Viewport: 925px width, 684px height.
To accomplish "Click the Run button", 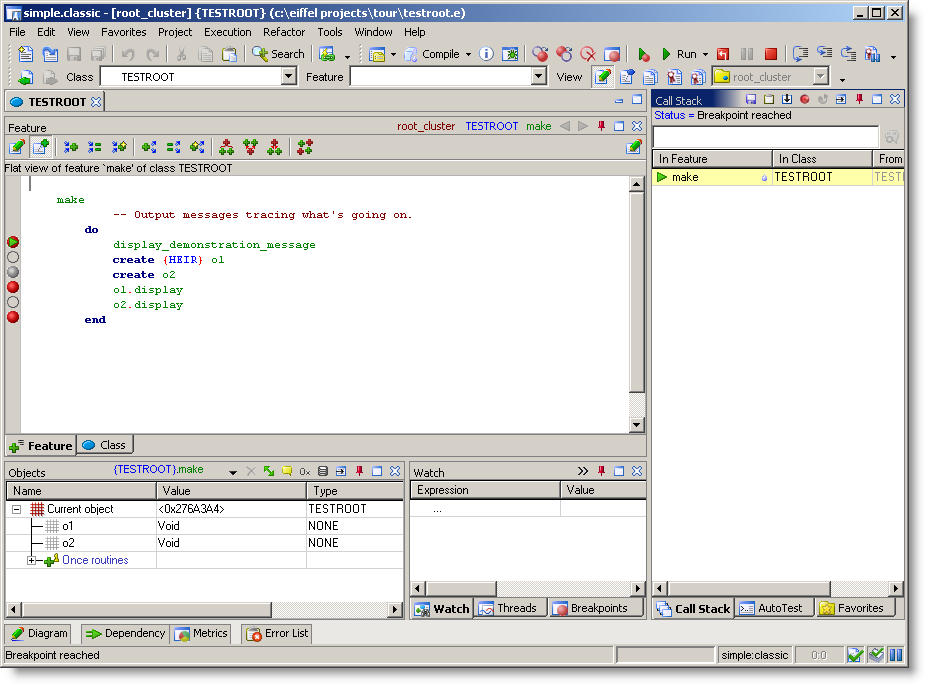I will pos(678,54).
